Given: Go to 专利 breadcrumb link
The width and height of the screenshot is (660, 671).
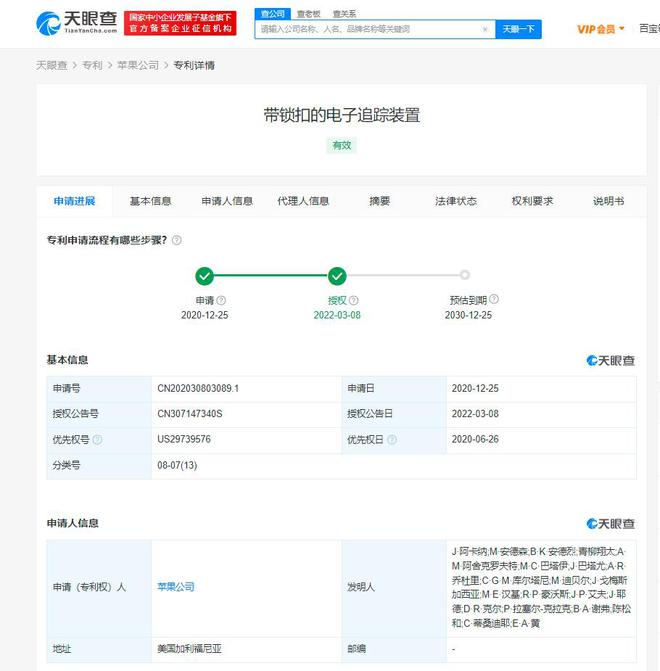Looking at the screenshot, I should (92, 65).
